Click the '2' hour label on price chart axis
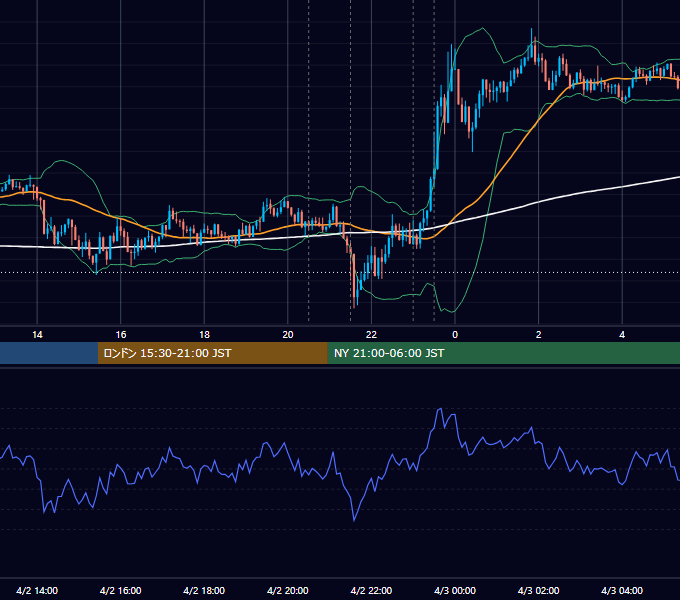 [539, 335]
